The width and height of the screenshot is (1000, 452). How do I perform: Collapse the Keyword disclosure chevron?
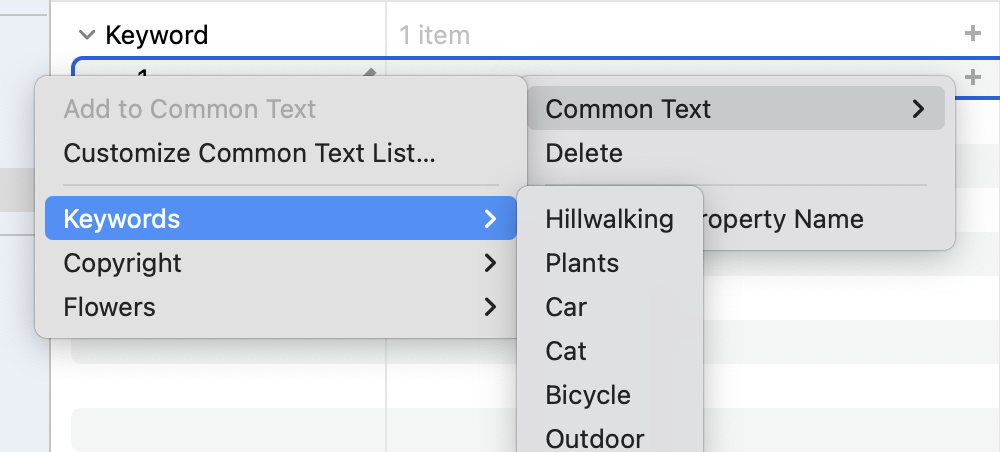coord(87,34)
